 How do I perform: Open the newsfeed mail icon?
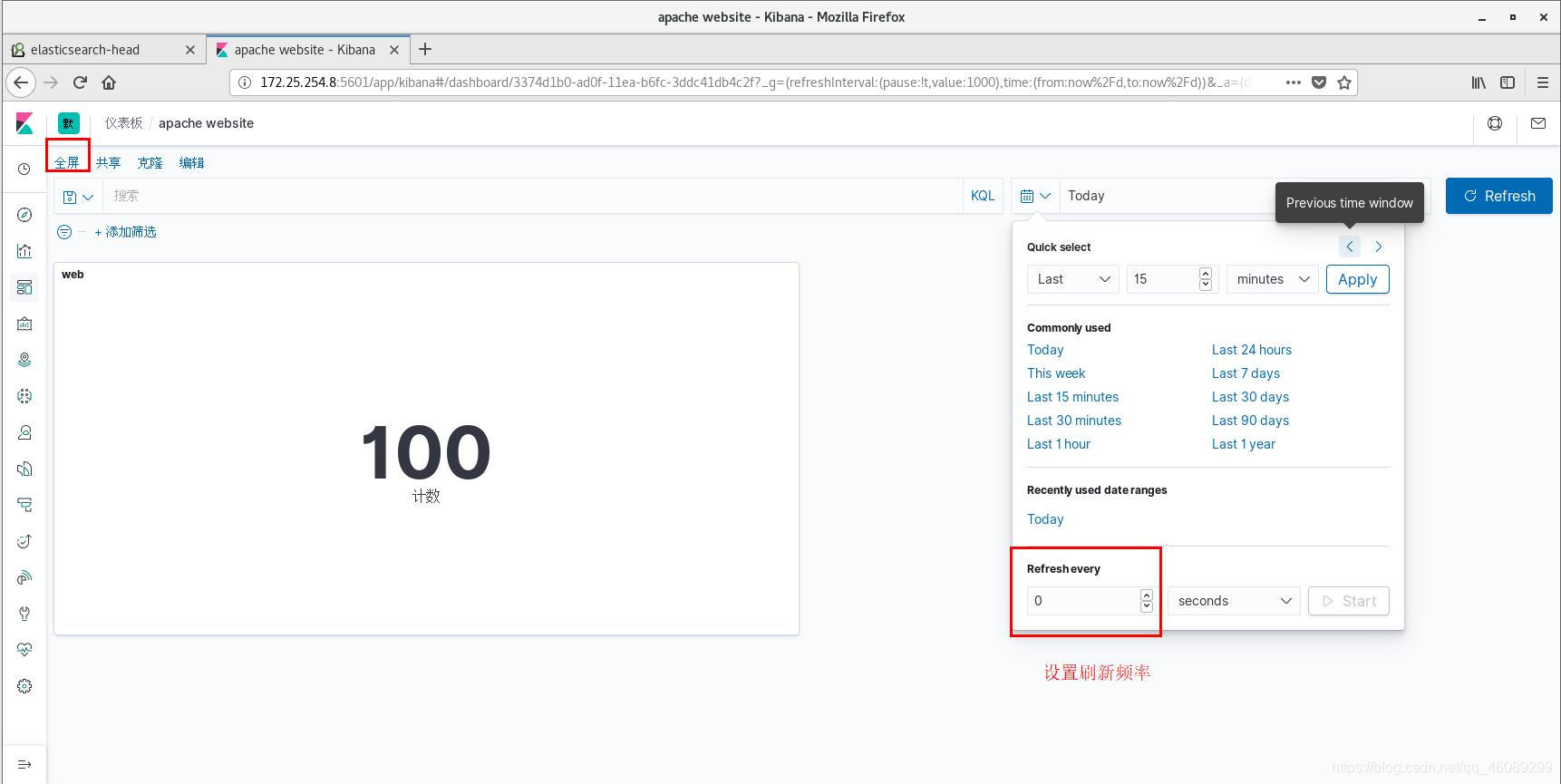[1538, 123]
